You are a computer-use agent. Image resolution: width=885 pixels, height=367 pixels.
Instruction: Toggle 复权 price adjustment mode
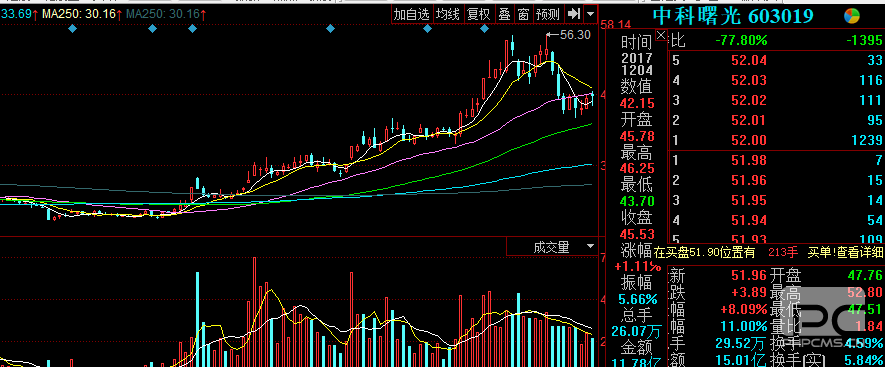478,14
